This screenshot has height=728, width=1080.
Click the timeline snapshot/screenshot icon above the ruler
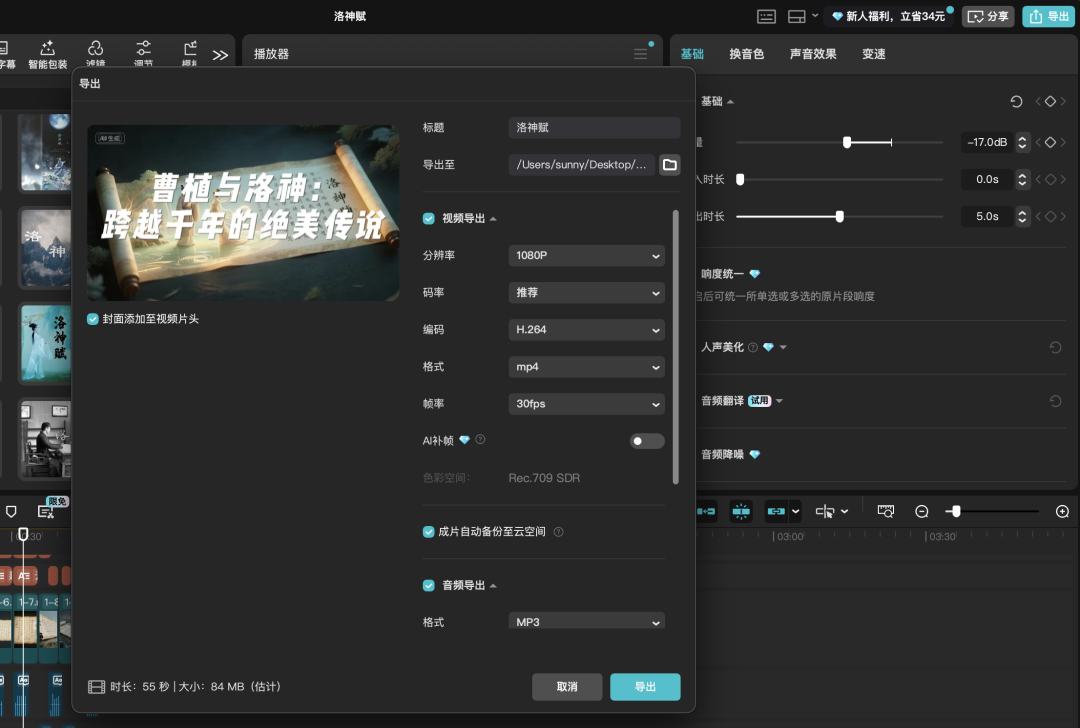coord(885,511)
